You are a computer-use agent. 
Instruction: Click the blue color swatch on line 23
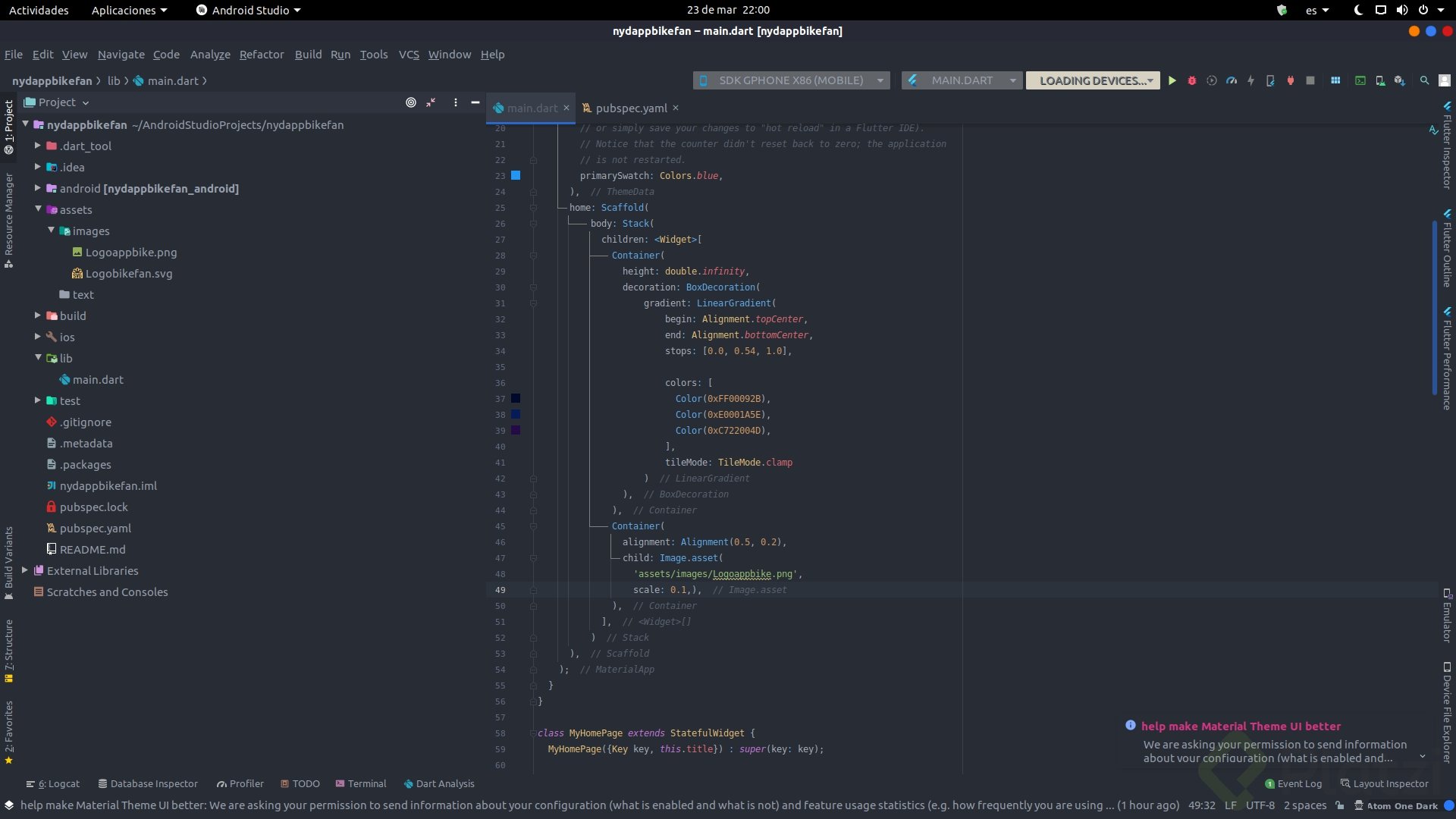coord(516,175)
